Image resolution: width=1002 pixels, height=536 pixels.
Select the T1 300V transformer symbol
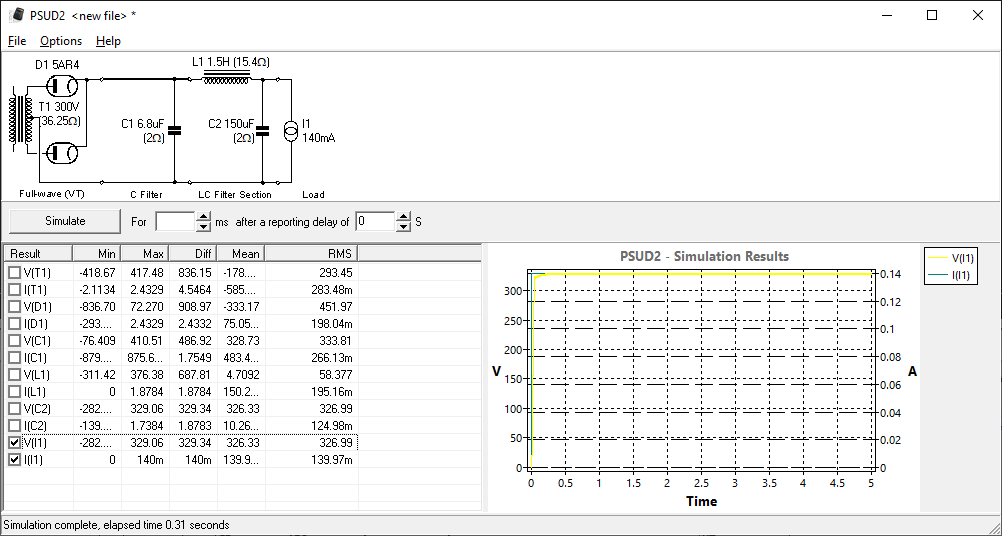point(22,120)
